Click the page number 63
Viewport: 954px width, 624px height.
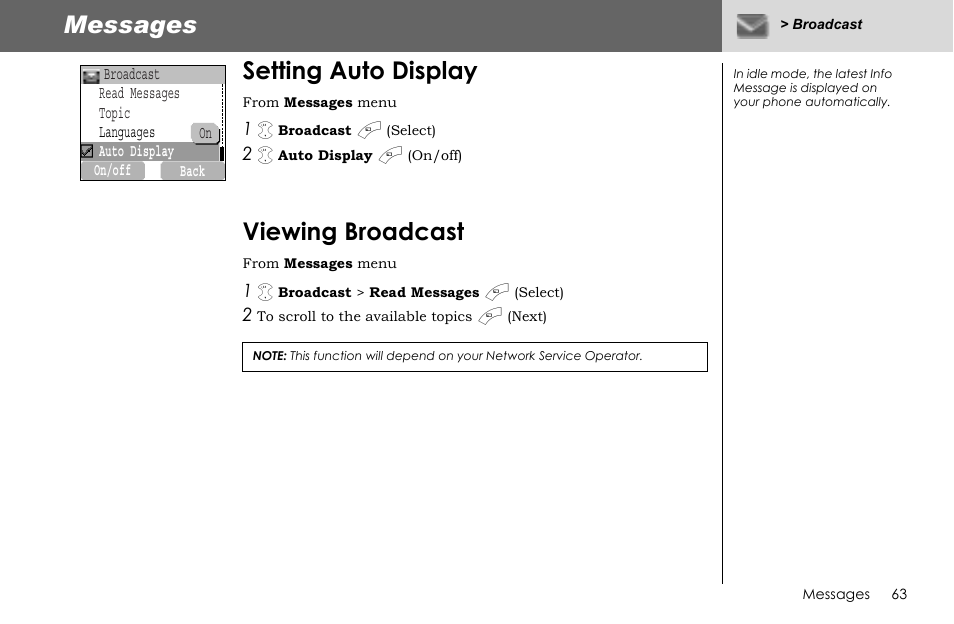[899, 594]
